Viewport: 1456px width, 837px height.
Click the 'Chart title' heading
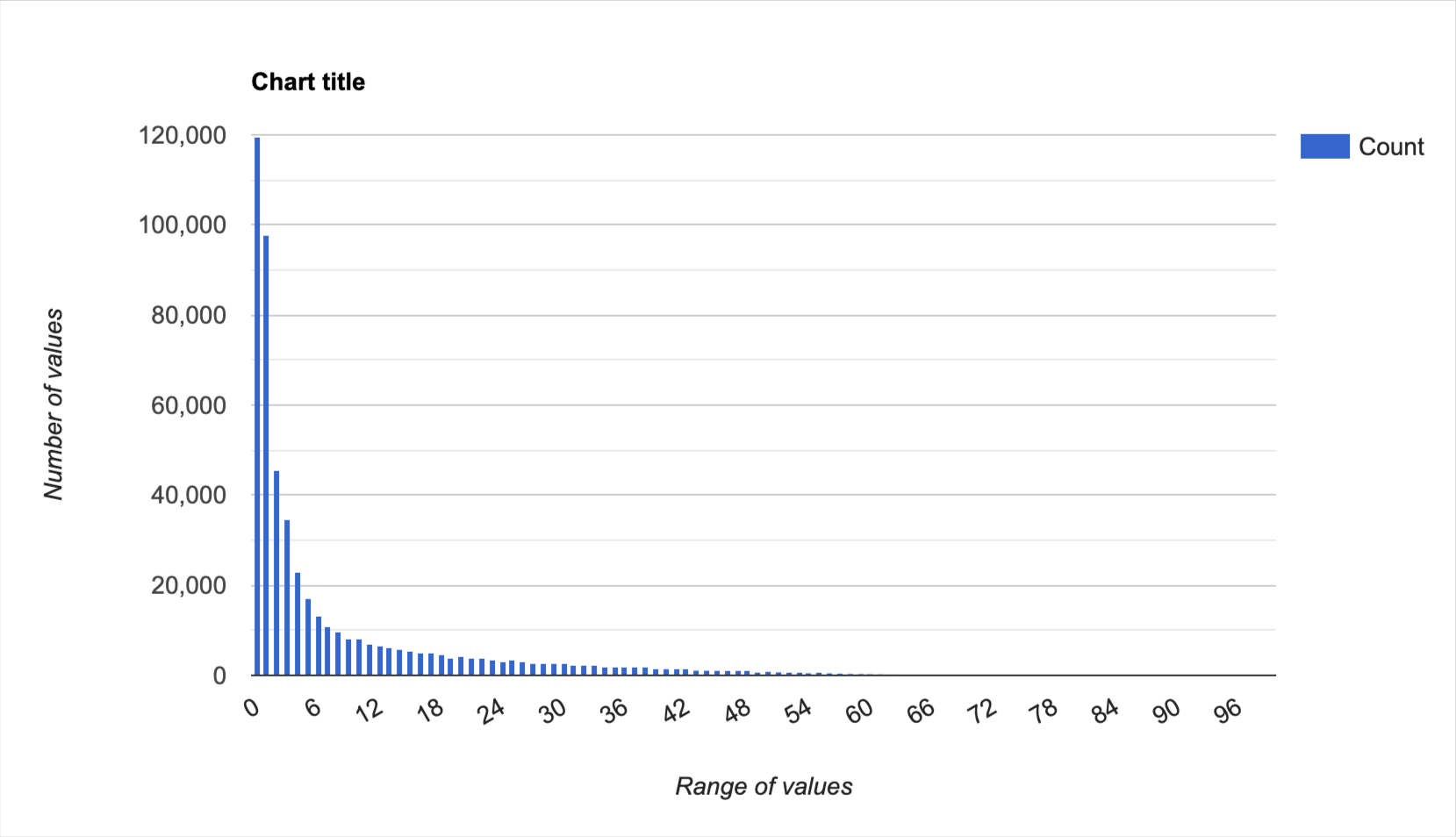tap(308, 82)
